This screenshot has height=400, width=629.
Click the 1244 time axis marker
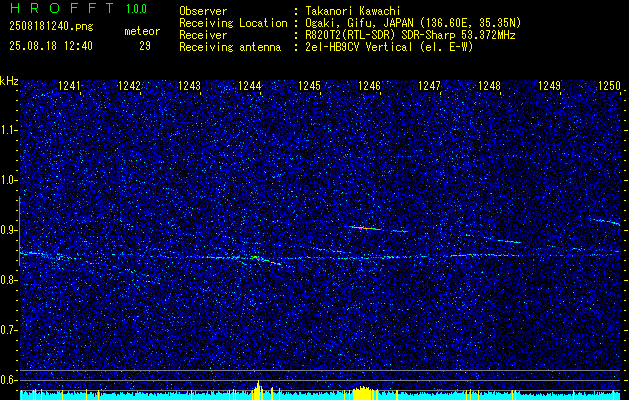pyautogui.click(x=250, y=86)
